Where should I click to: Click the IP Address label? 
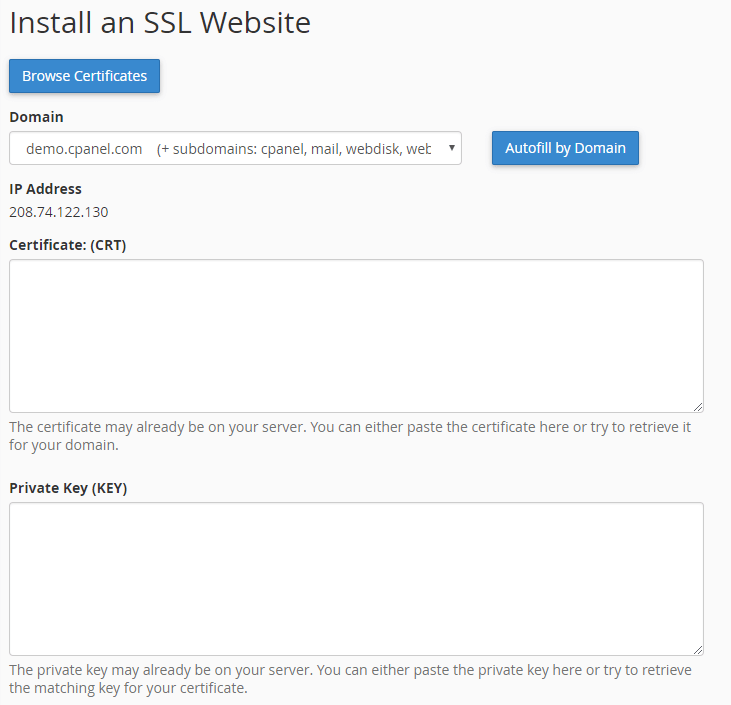coord(45,189)
